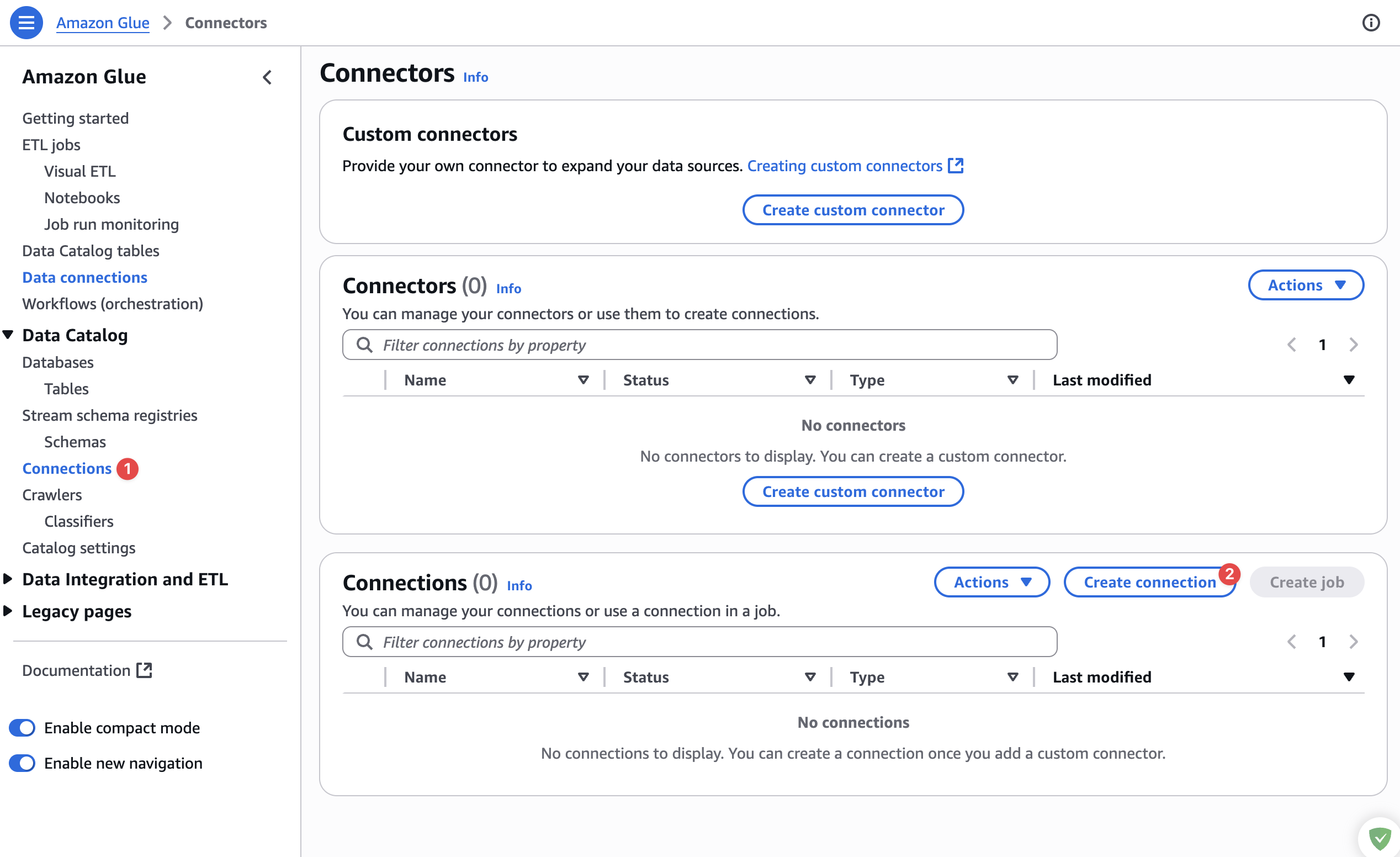Toggle Enable compact mode switch
Screen dimensions: 1400x857
coord(22,728)
